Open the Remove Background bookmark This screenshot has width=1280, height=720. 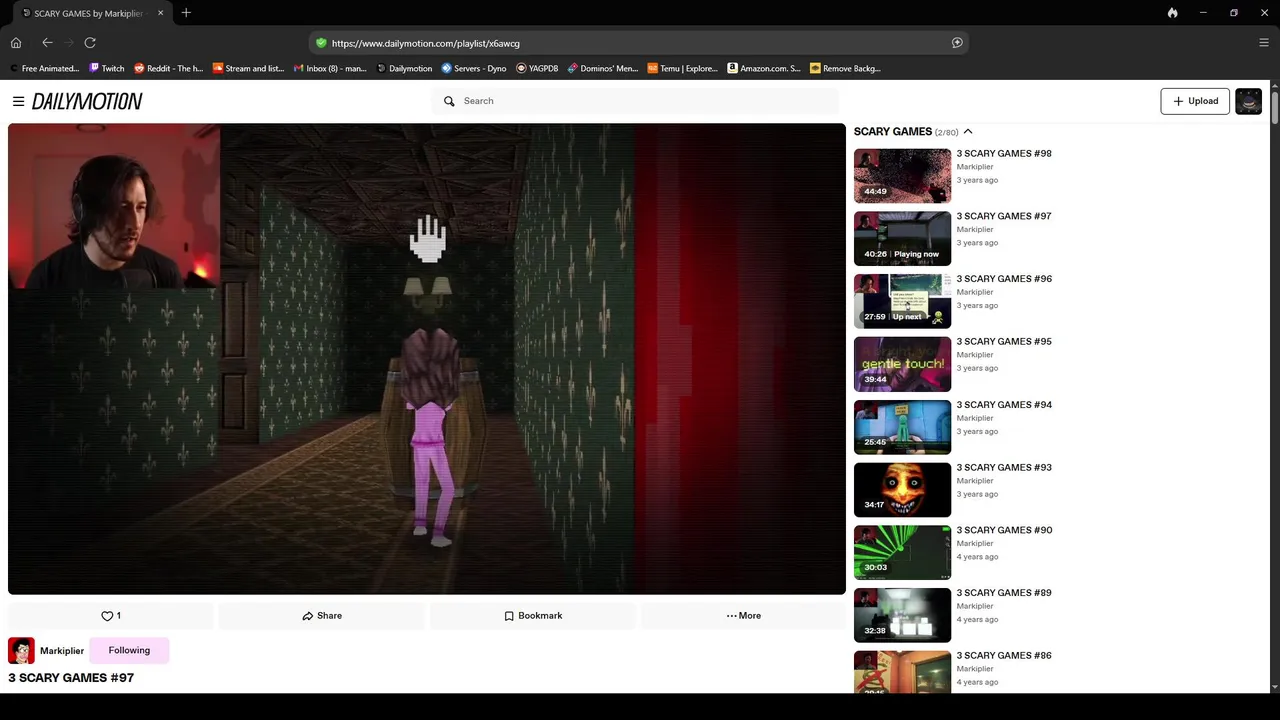coord(845,69)
